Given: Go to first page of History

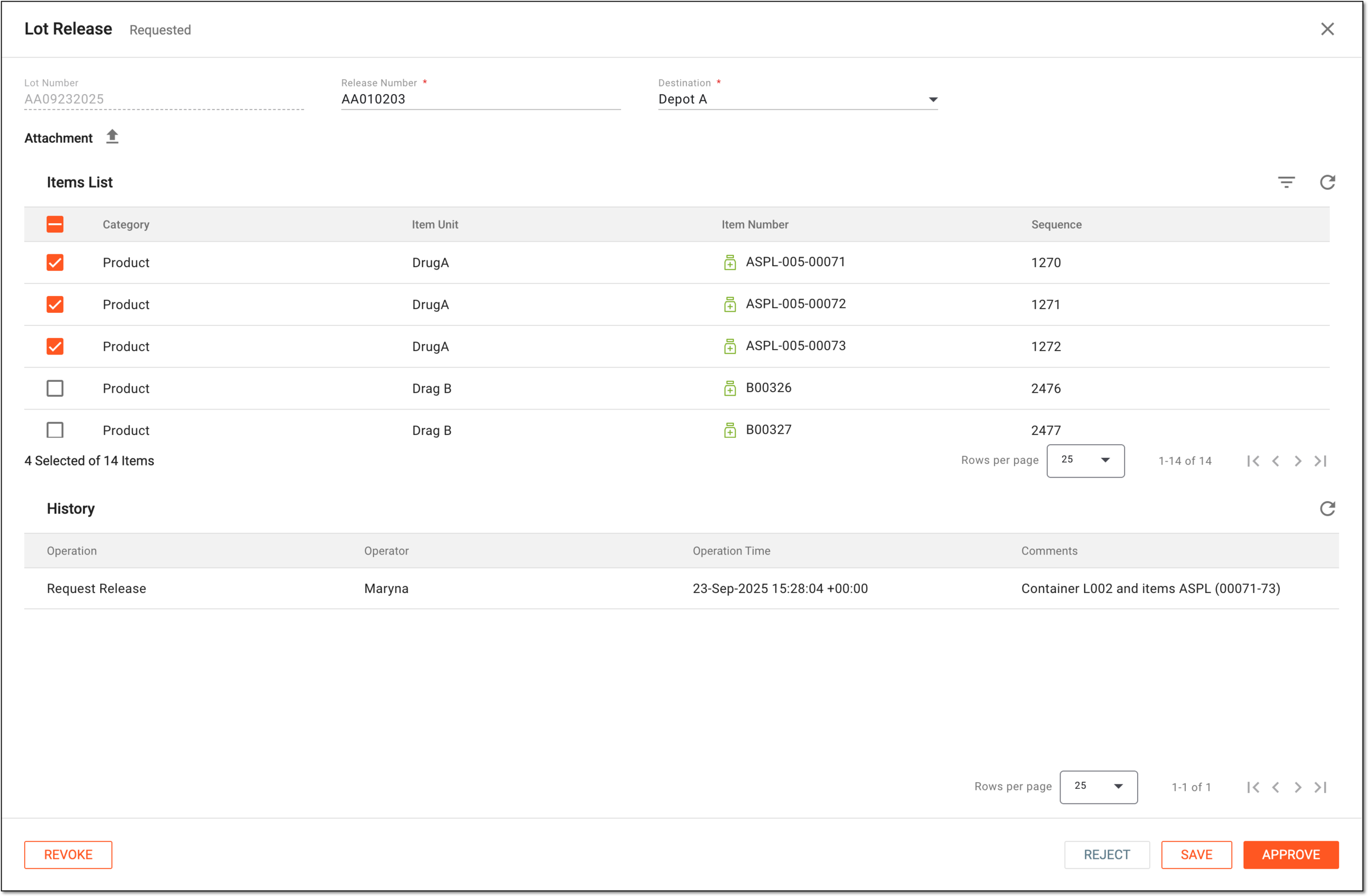Looking at the screenshot, I should (1253, 787).
